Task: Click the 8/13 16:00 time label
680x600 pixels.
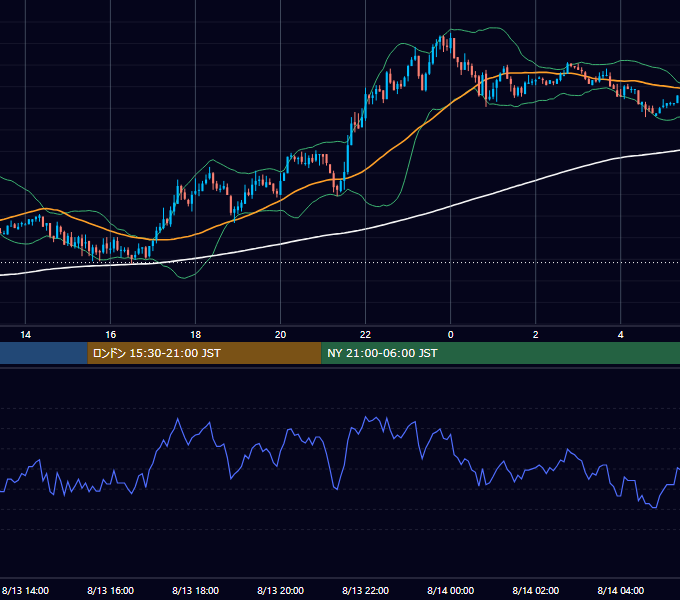Action: (x=111, y=590)
